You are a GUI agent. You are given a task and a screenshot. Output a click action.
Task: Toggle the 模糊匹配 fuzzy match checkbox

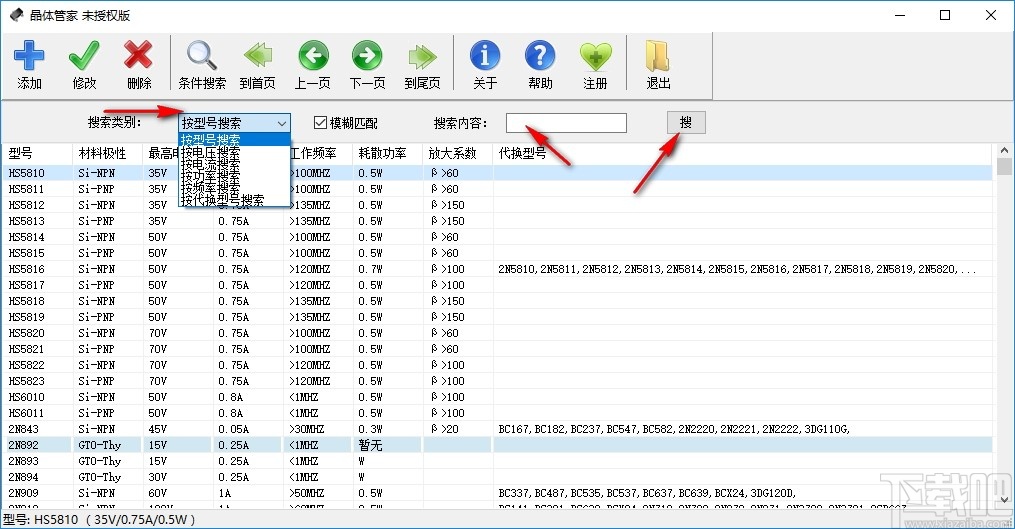[320, 122]
